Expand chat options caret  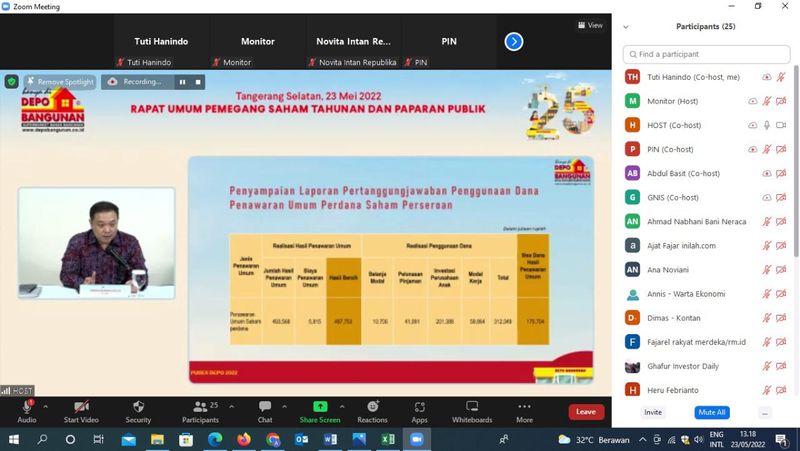click(x=284, y=407)
